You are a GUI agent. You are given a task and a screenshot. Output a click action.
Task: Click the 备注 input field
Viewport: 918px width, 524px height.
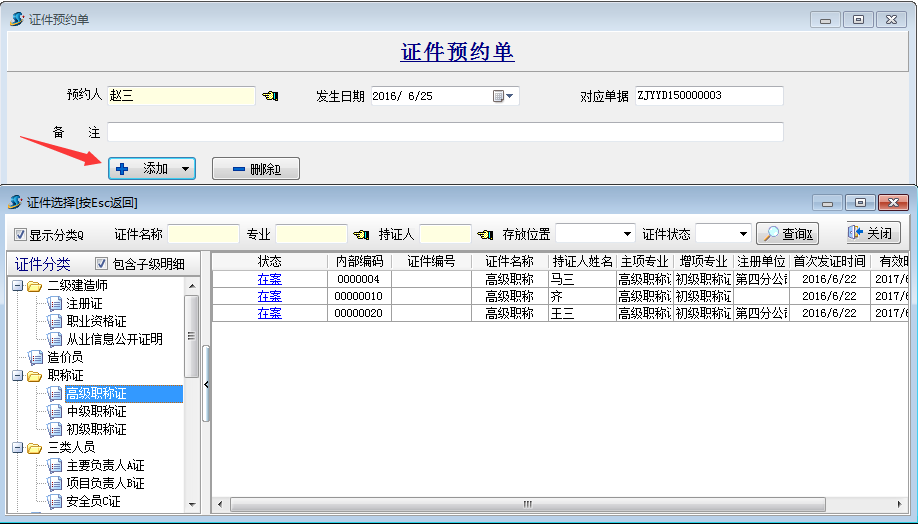445,132
